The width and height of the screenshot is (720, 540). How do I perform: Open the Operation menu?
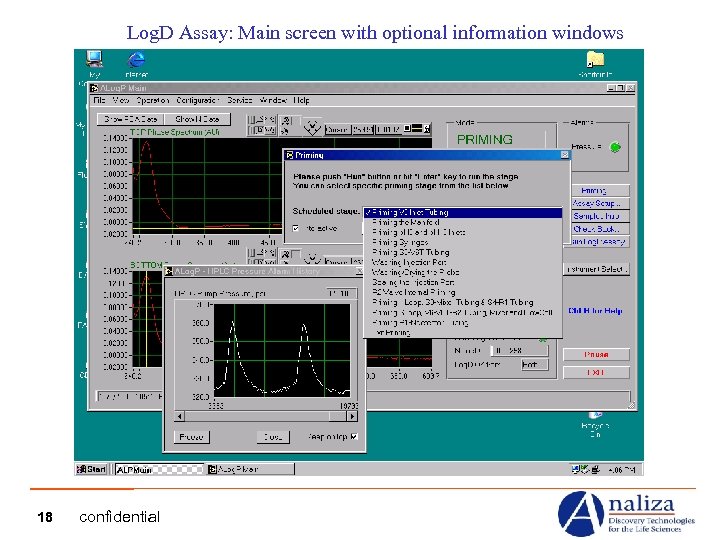[153, 100]
